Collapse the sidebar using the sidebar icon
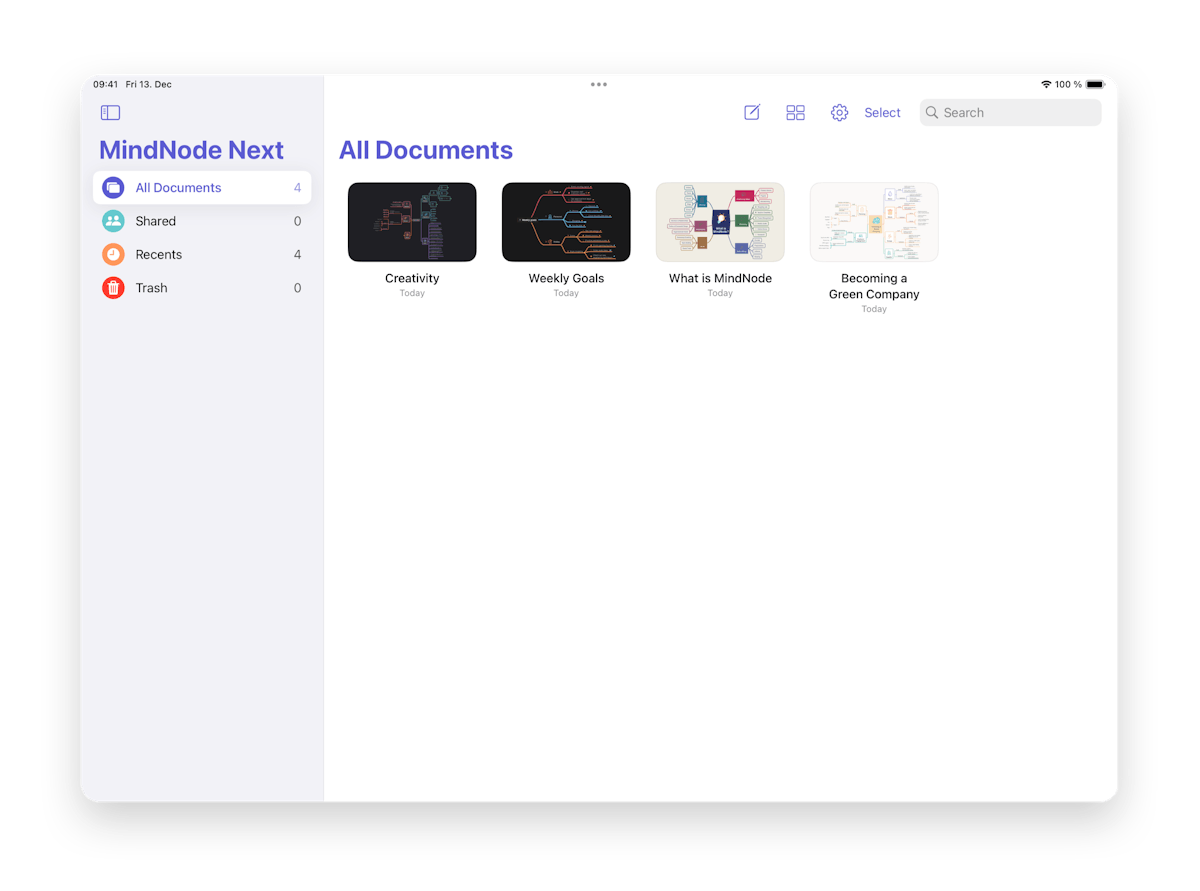The height and width of the screenshot is (891, 1200). click(x=110, y=112)
